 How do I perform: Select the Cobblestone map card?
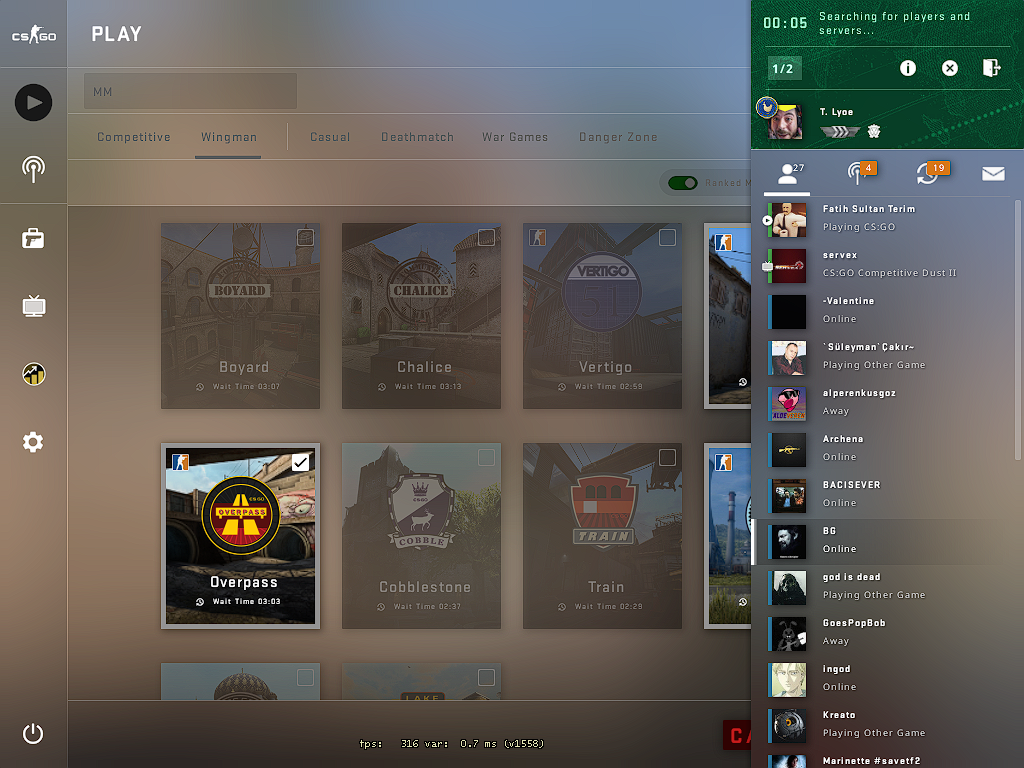pos(421,536)
